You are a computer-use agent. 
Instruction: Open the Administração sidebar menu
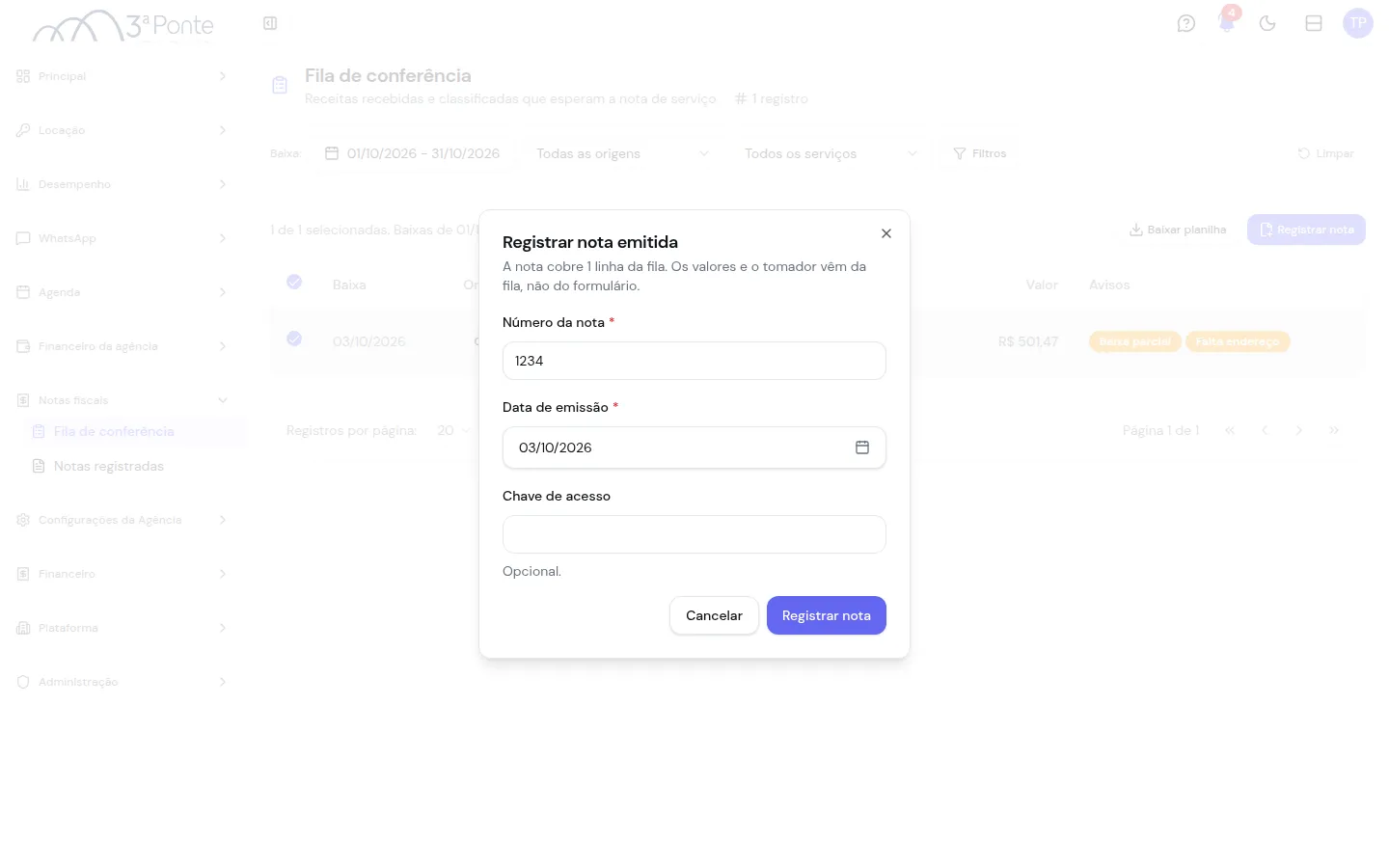[123, 682]
